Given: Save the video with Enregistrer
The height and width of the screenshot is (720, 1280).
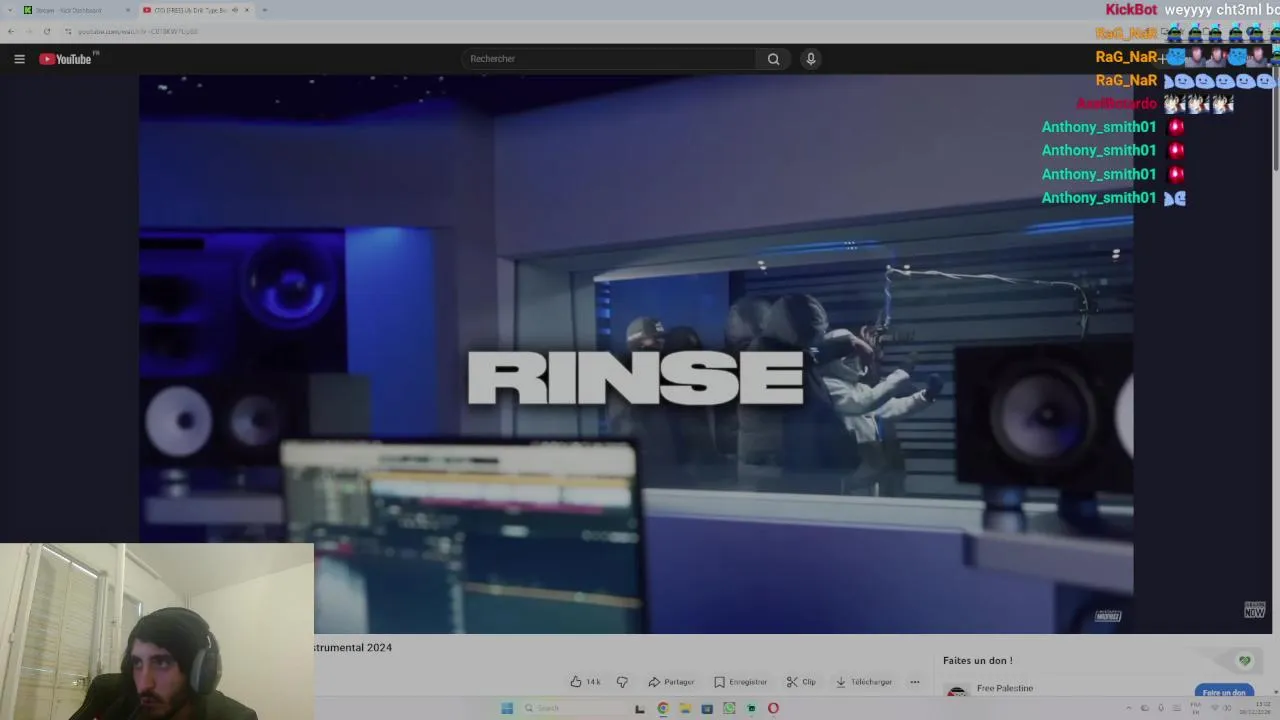Looking at the screenshot, I should click(741, 682).
